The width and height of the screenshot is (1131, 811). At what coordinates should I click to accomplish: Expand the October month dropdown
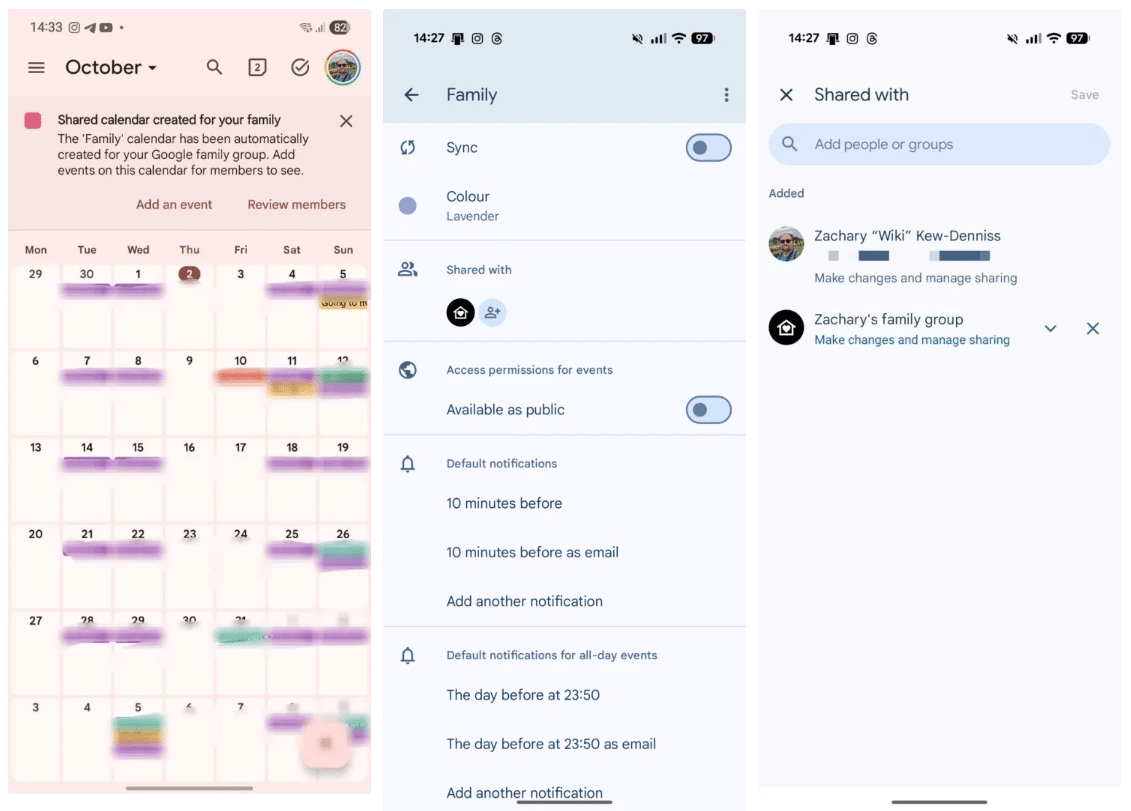click(x=111, y=68)
